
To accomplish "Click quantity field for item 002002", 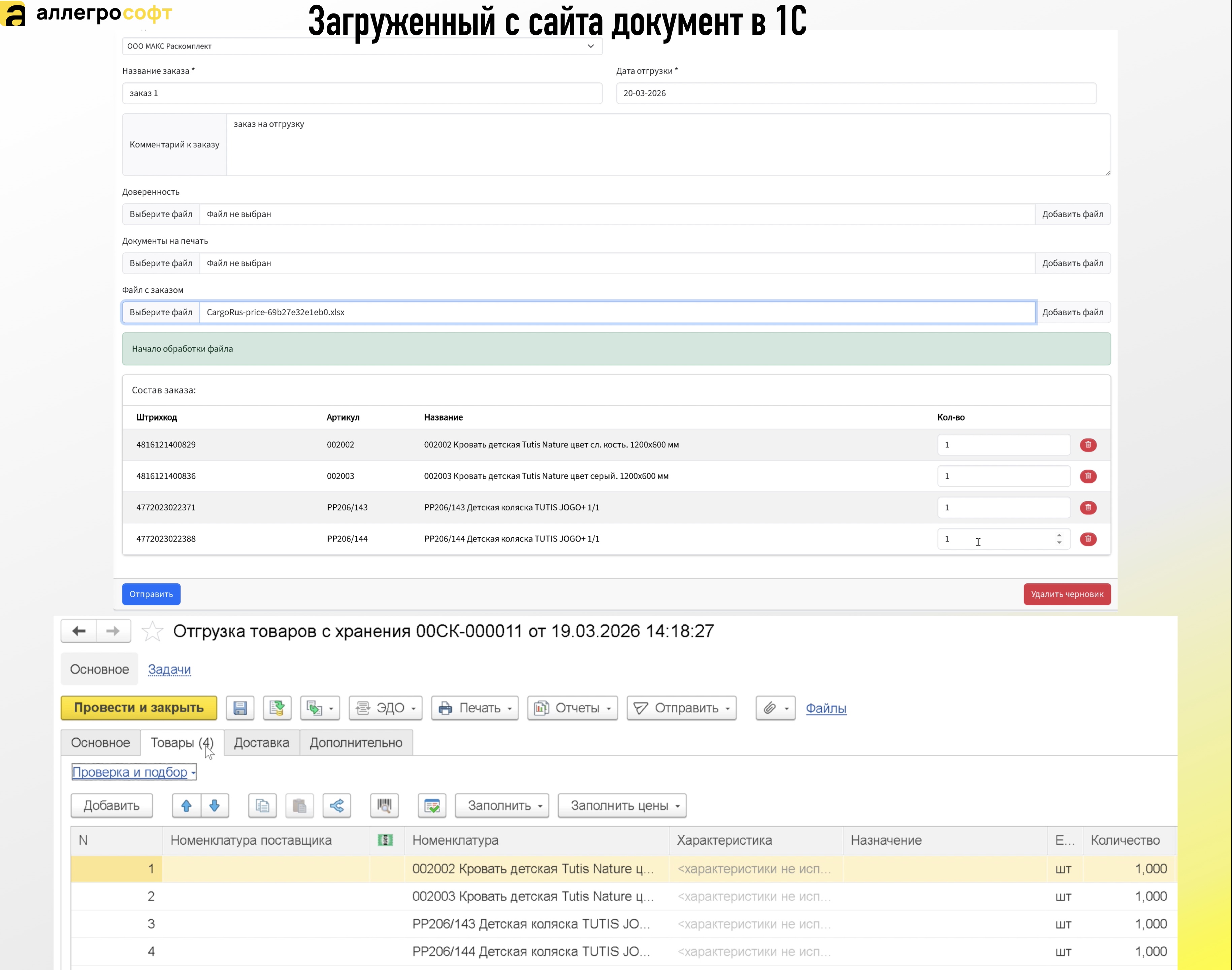I will pyautogui.click(x=1004, y=445).
